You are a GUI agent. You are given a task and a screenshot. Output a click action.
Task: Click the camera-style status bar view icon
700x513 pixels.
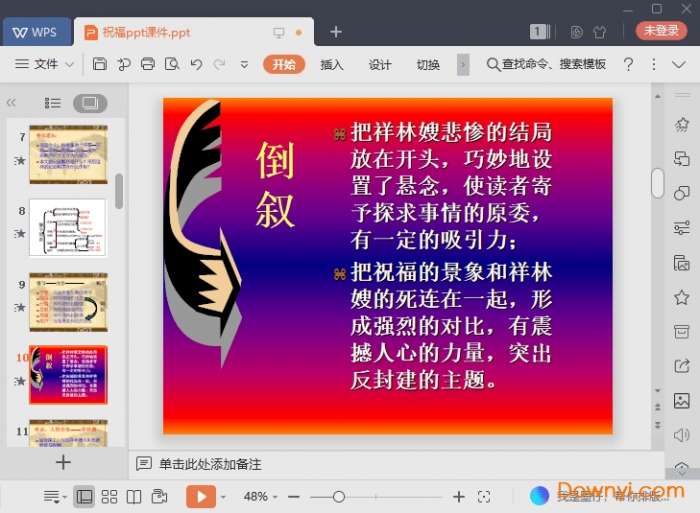(x=159, y=496)
